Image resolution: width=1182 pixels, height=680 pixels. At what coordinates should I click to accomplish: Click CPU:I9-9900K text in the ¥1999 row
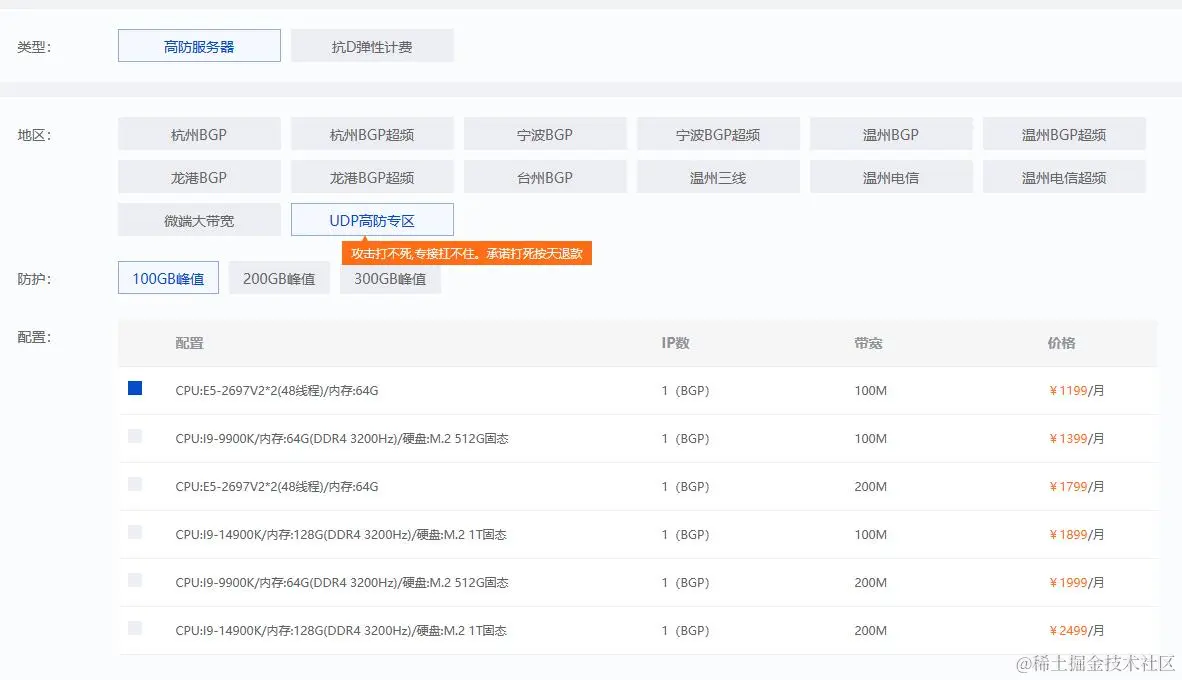click(342, 583)
